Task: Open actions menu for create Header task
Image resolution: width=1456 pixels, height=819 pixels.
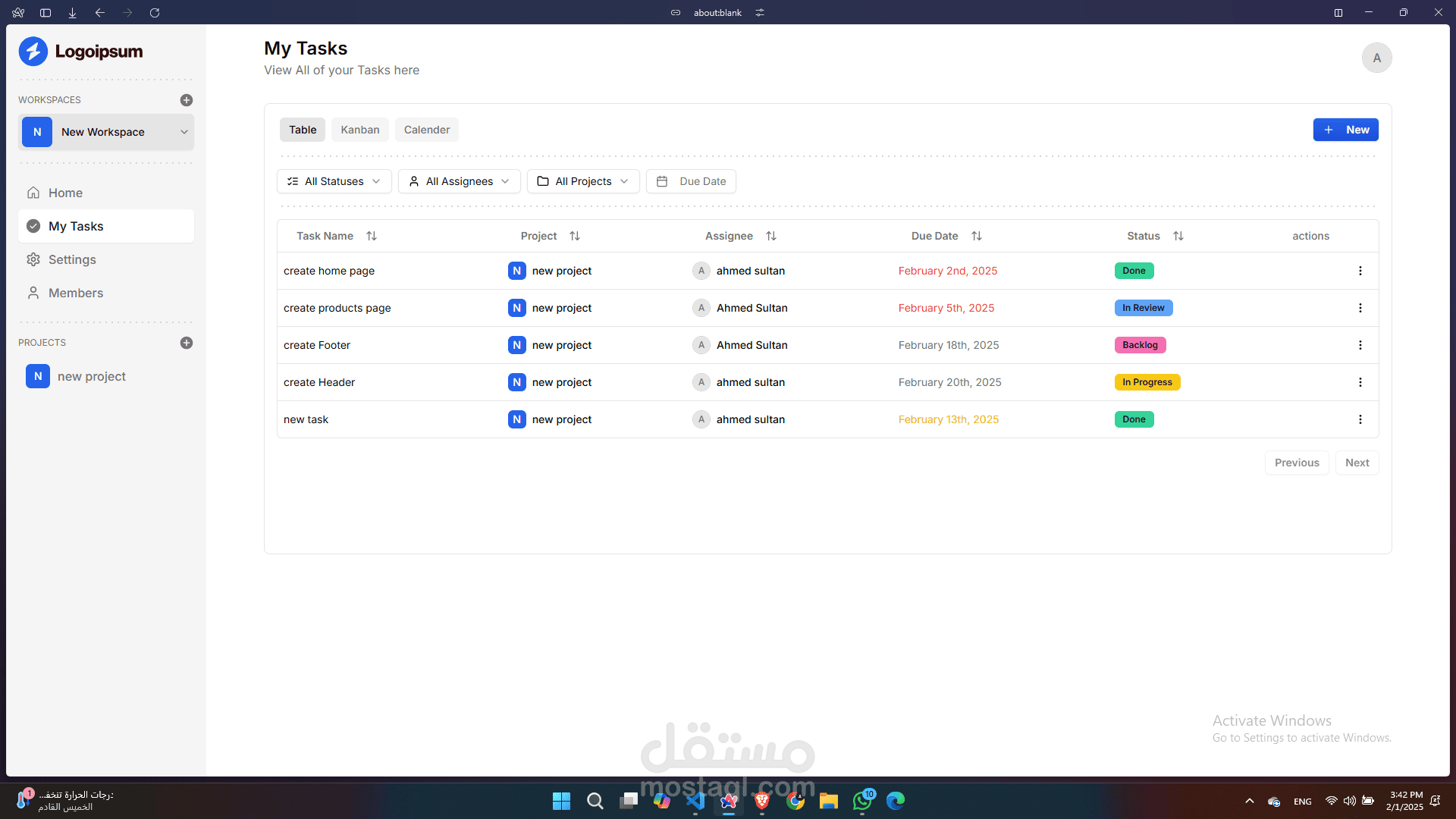Action: (1360, 382)
